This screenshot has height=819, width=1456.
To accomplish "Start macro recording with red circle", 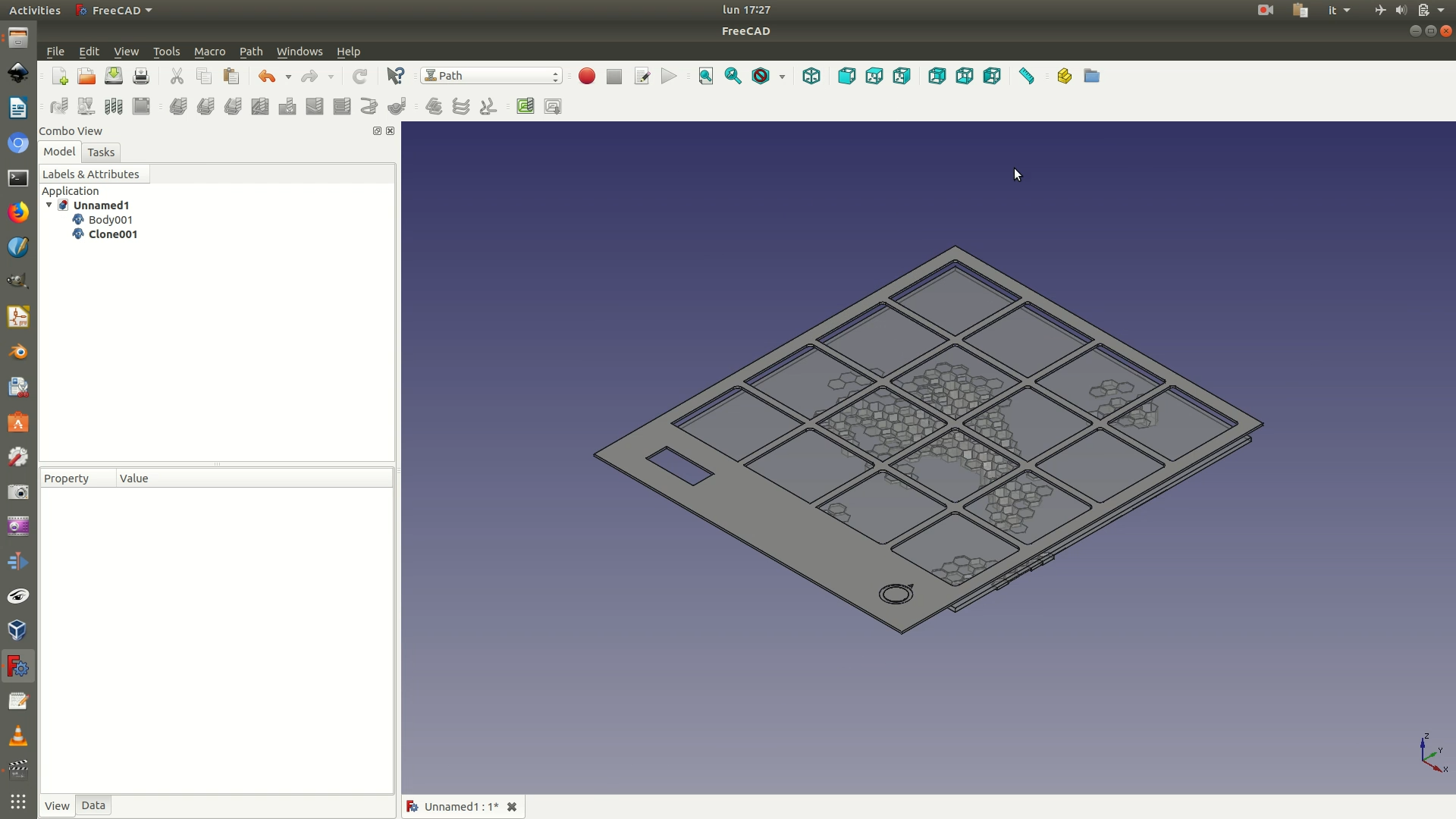I will [587, 76].
